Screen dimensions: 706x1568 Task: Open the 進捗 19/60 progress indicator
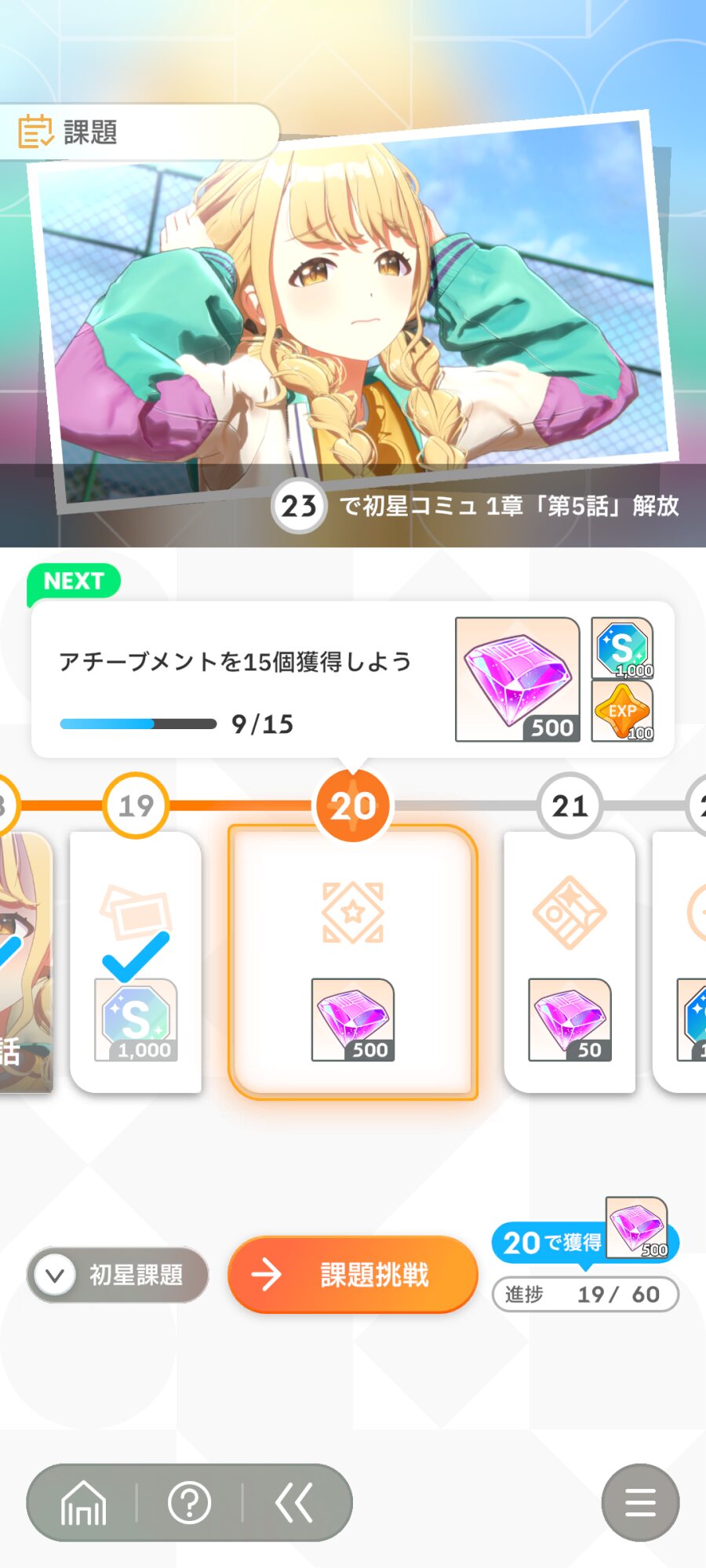[585, 1294]
